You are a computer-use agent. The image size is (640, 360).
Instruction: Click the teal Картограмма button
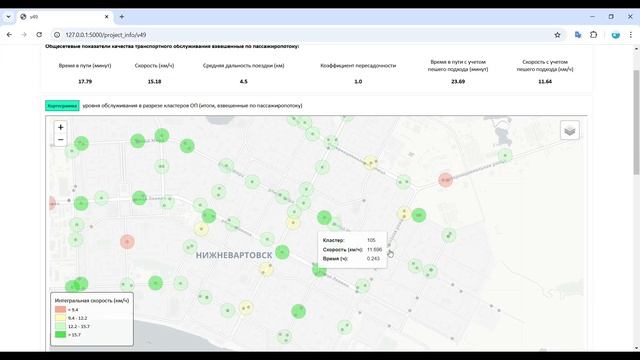tap(62, 106)
